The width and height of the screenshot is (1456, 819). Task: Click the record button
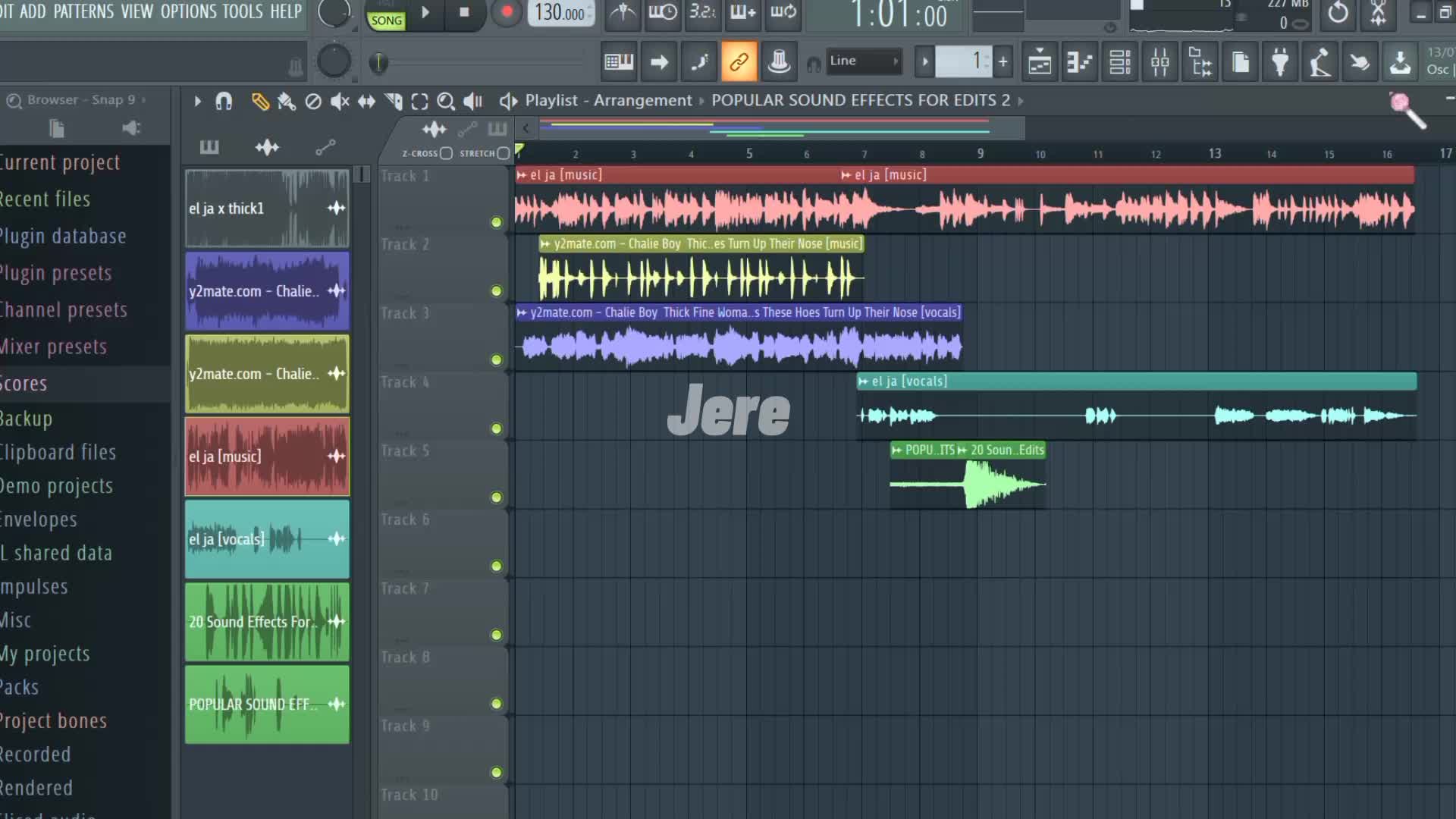(507, 12)
